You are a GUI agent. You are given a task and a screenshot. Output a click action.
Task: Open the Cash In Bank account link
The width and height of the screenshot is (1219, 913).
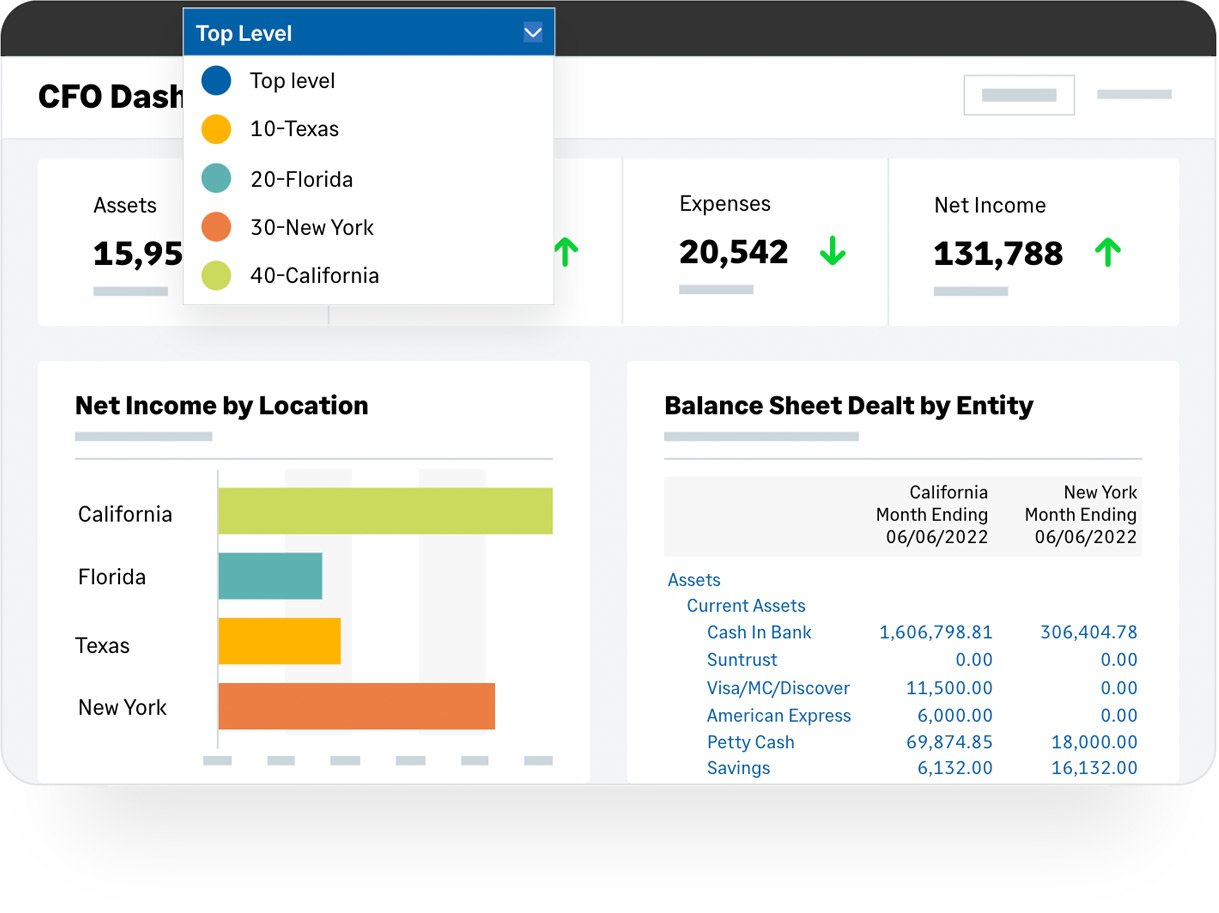[758, 633]
